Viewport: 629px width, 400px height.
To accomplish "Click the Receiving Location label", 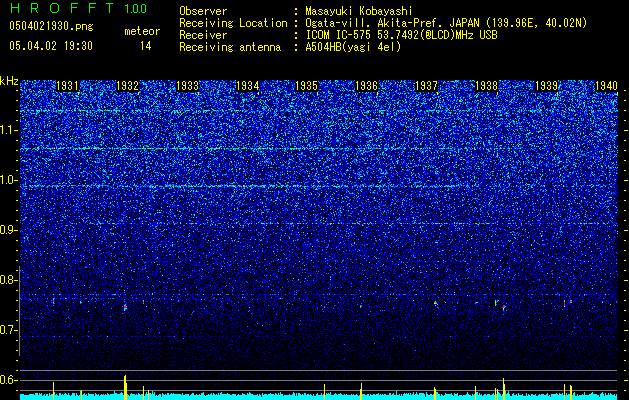I will tap(233, 23).
